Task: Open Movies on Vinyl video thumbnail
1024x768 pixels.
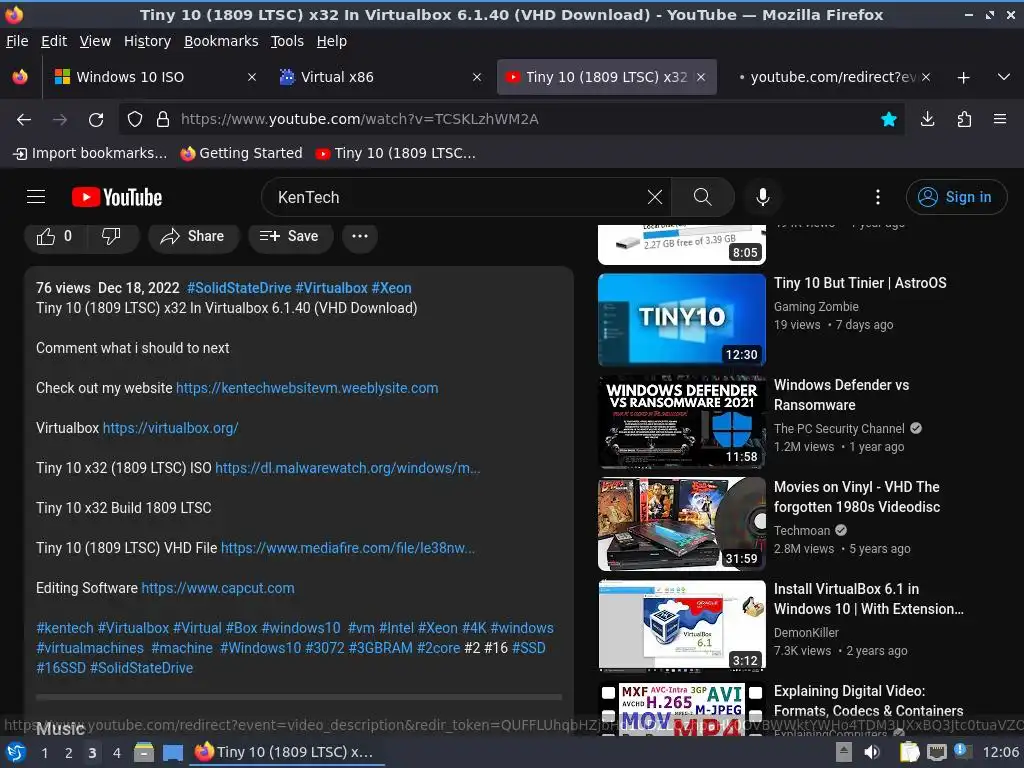Action: [682, 524]
